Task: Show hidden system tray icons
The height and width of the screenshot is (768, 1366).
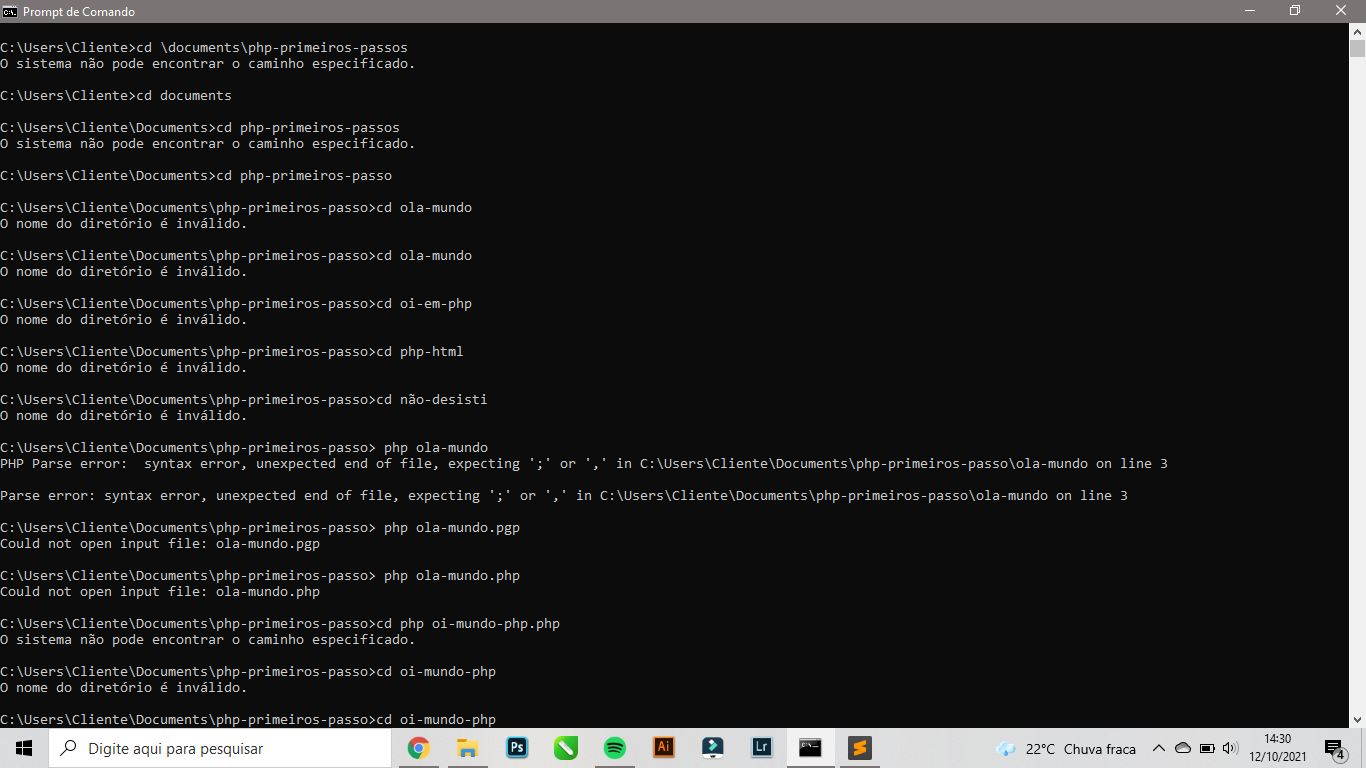Action: (x=1159, y=748)
